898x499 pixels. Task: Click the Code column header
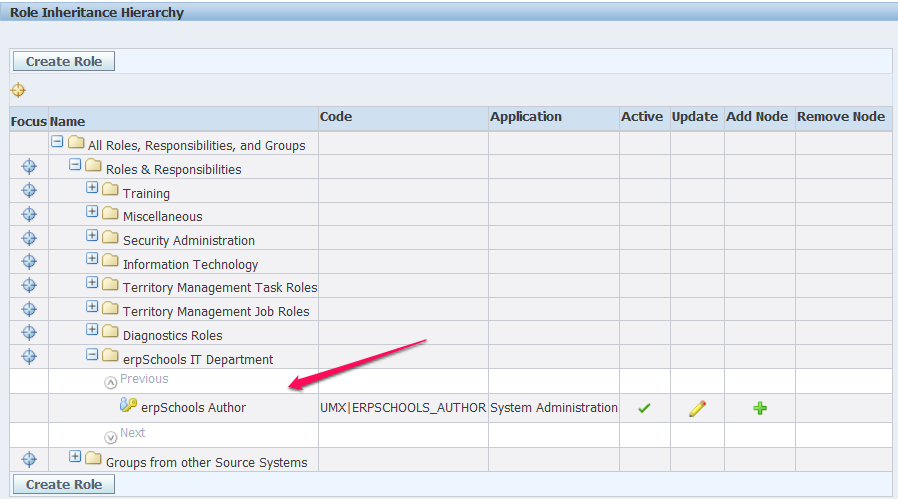click(336, 116)
